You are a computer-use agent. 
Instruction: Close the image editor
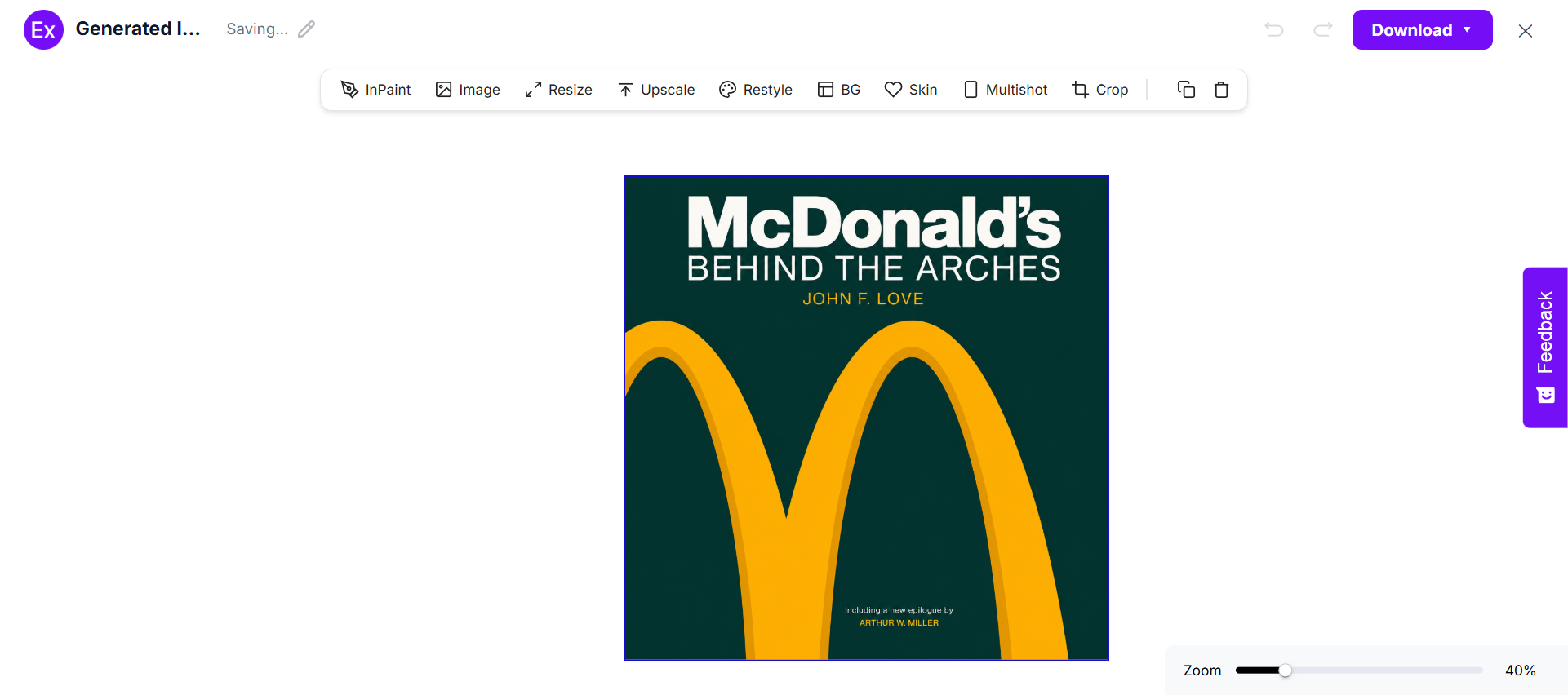pyautogui.click(x=1526, y=31)
